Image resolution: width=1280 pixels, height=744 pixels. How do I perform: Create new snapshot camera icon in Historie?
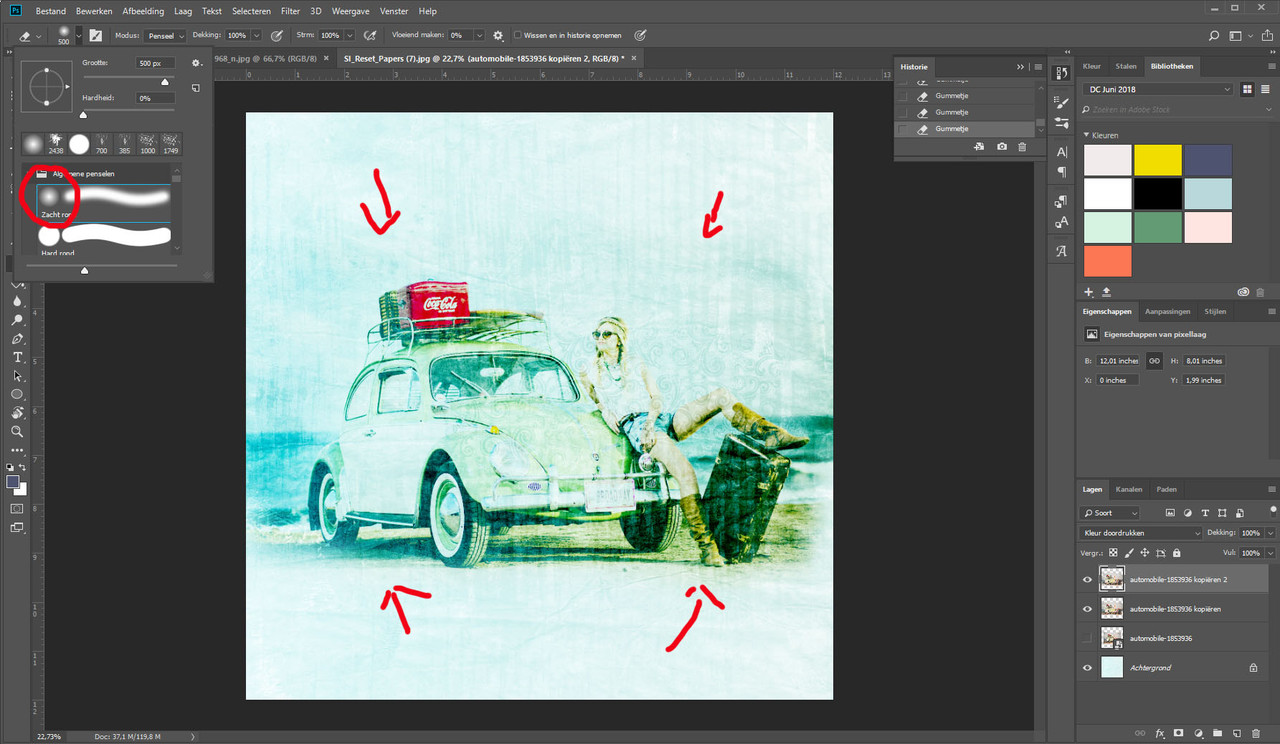click(x=1002, y=147)
